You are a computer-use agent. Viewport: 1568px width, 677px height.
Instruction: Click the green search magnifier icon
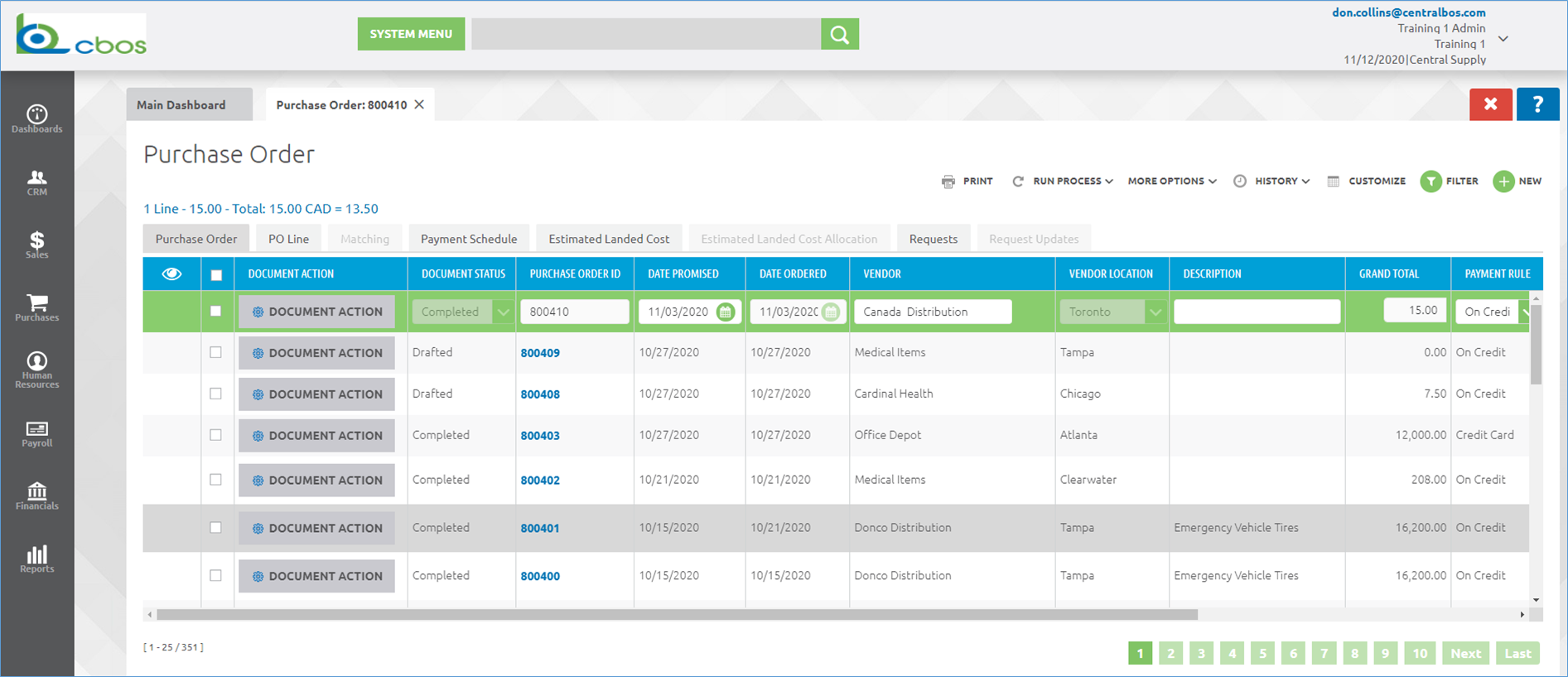(x=840, y=34)
